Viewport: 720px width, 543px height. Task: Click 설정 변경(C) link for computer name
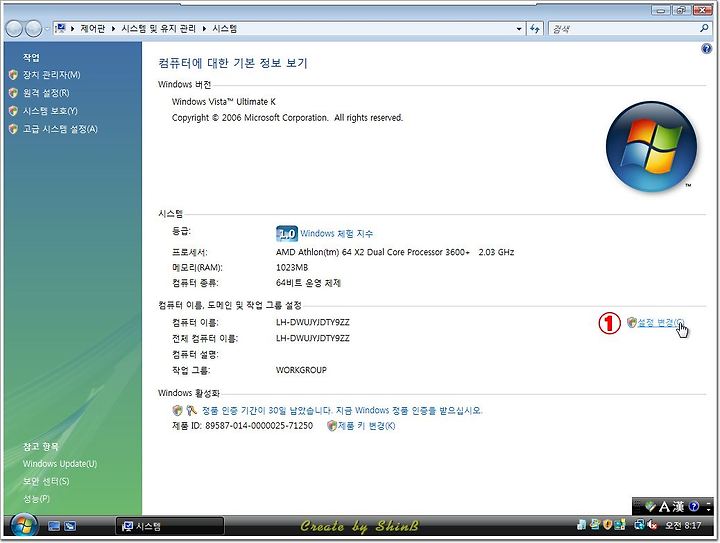point(661,323)
